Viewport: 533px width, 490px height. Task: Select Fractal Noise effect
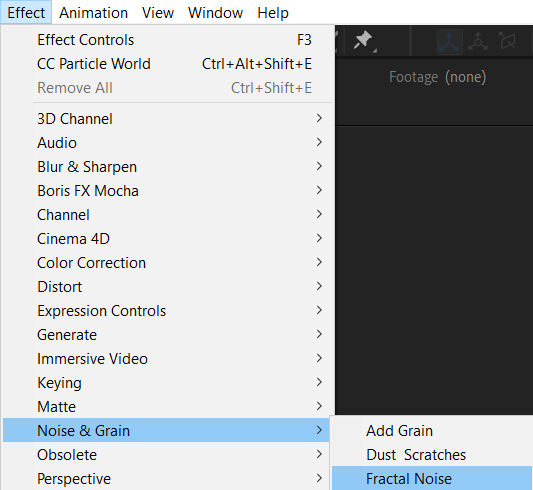point(432,478)
